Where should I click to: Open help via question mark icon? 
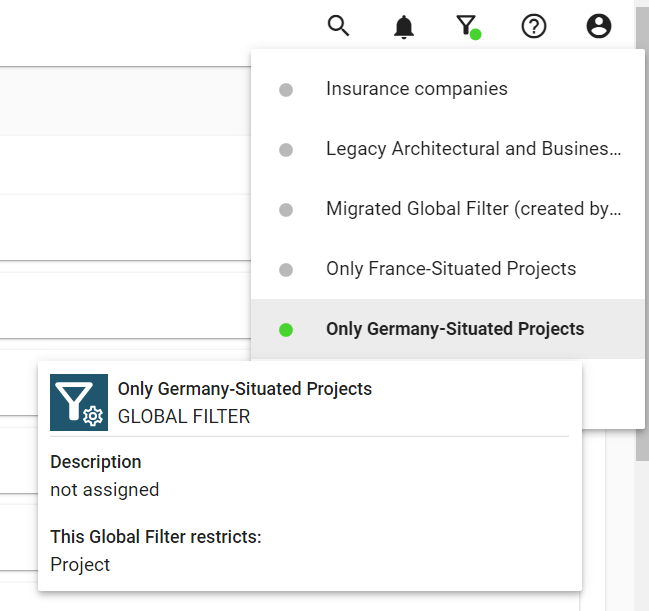tap(534, 27)
